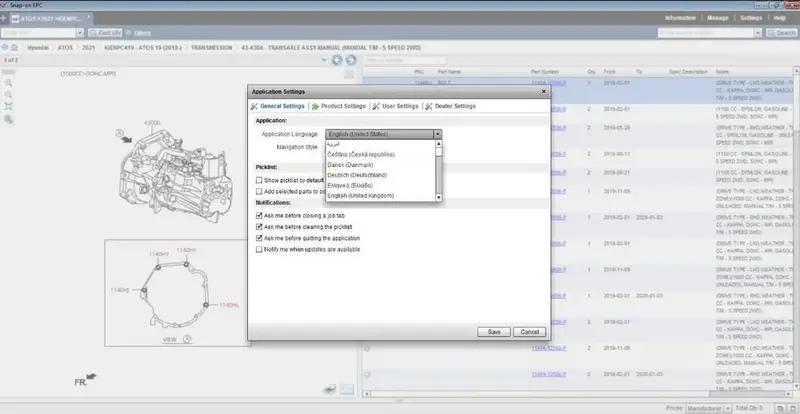Open the Information menu
Viewport: 800px width, 414px height.
(680, 18)
